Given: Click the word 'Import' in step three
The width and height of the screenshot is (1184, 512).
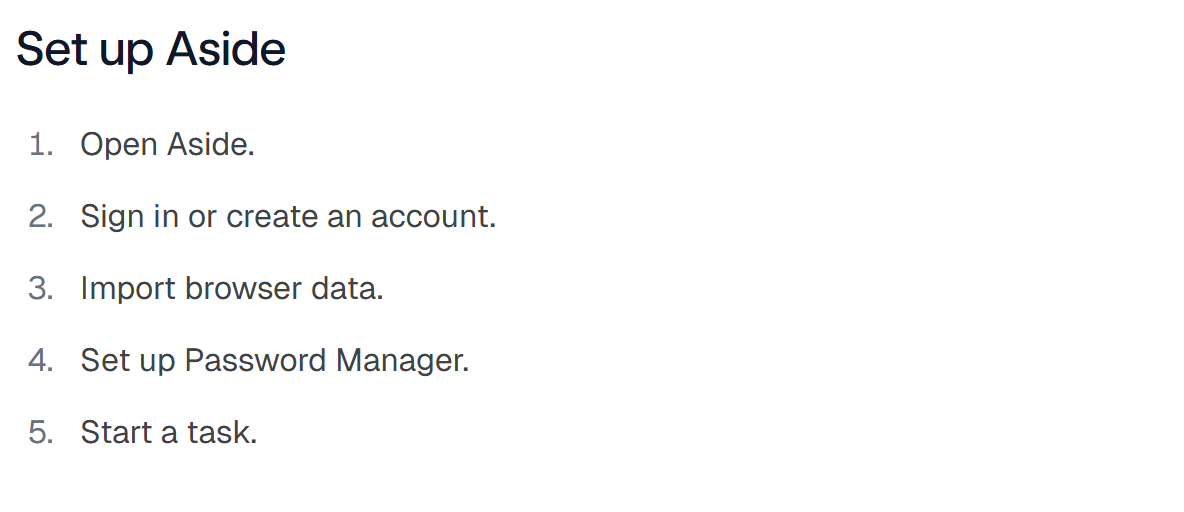Looking at the screenshot, I should [x=128, y=288].
